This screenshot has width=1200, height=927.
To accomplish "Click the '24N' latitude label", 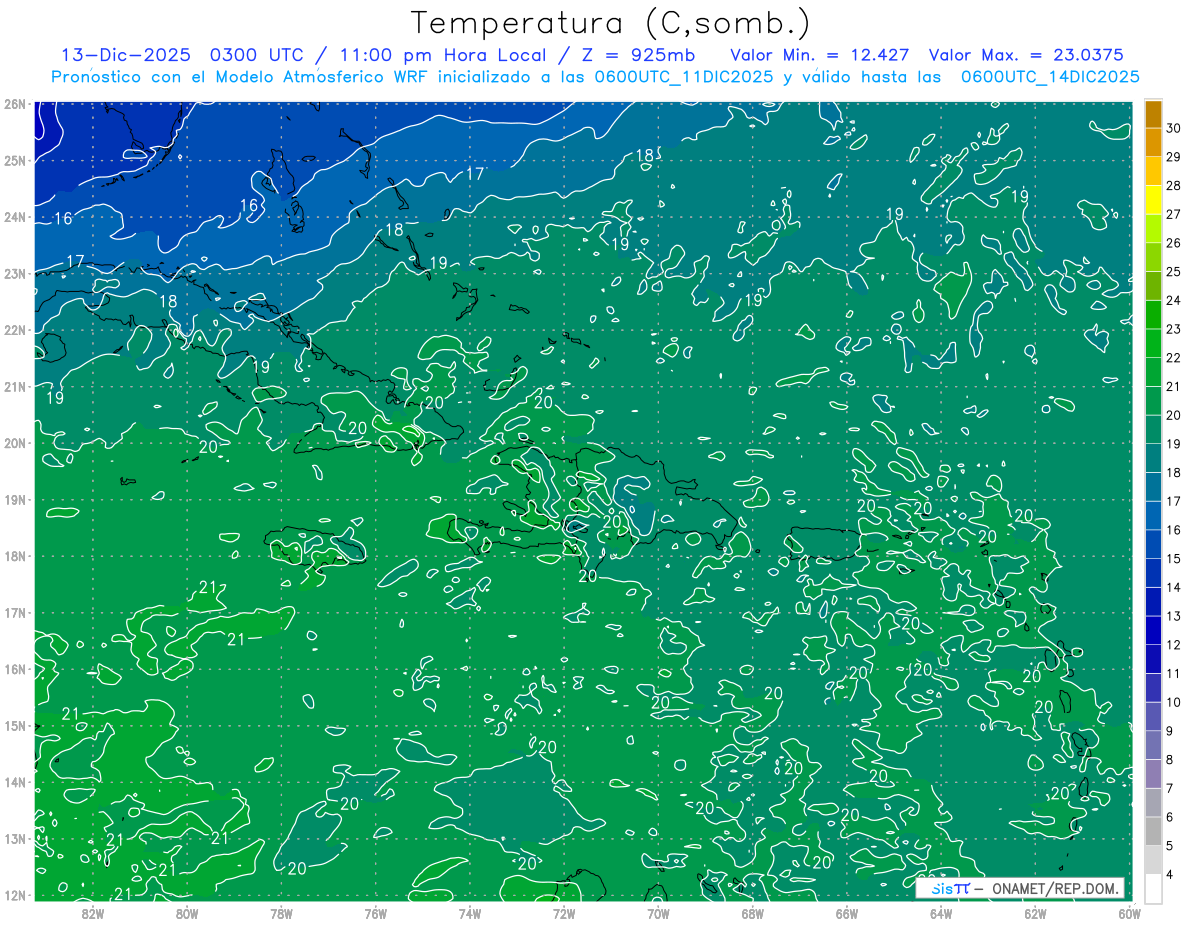I will [14, 217].
